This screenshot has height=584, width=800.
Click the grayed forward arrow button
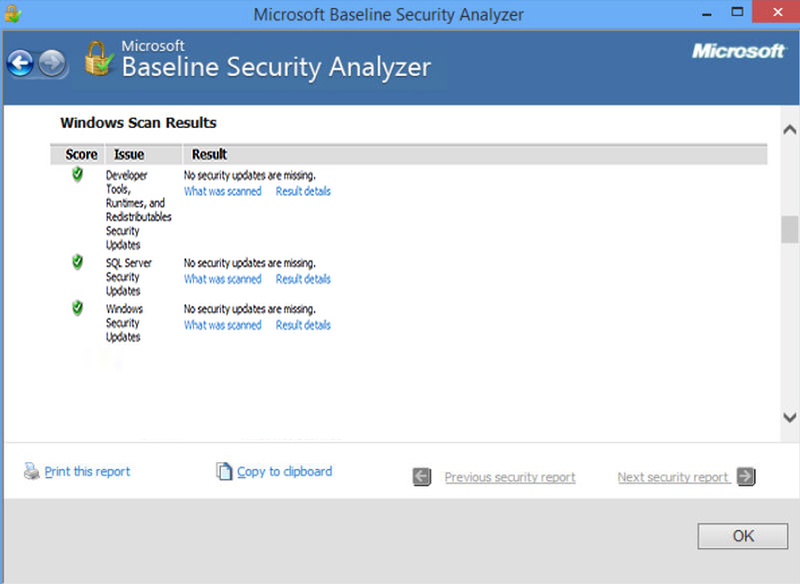[x=52, y=64]
